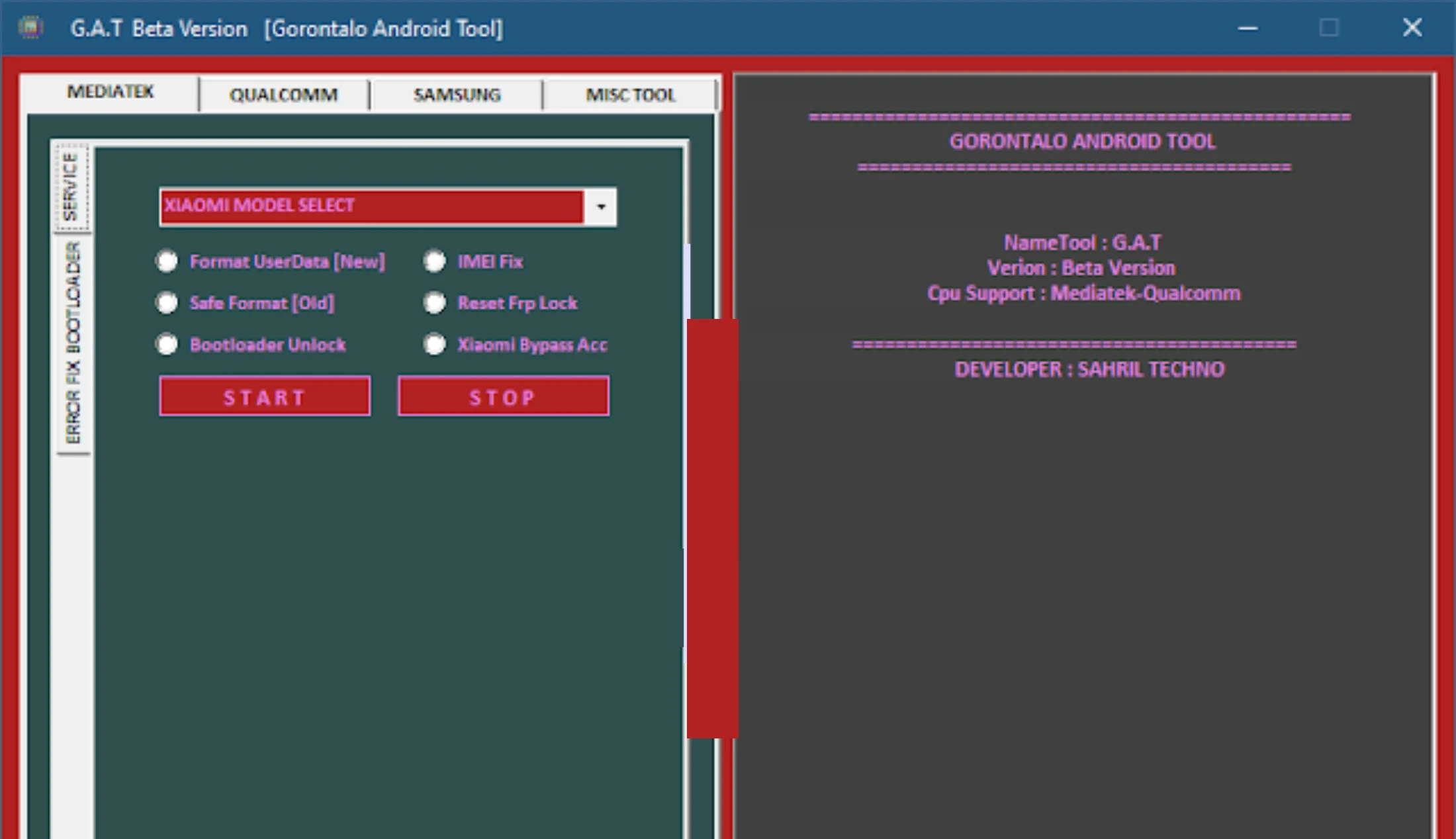1456x839 pixels.
Task: Select the Reset Frp Lock option
Action: click(x=435, y=303)
